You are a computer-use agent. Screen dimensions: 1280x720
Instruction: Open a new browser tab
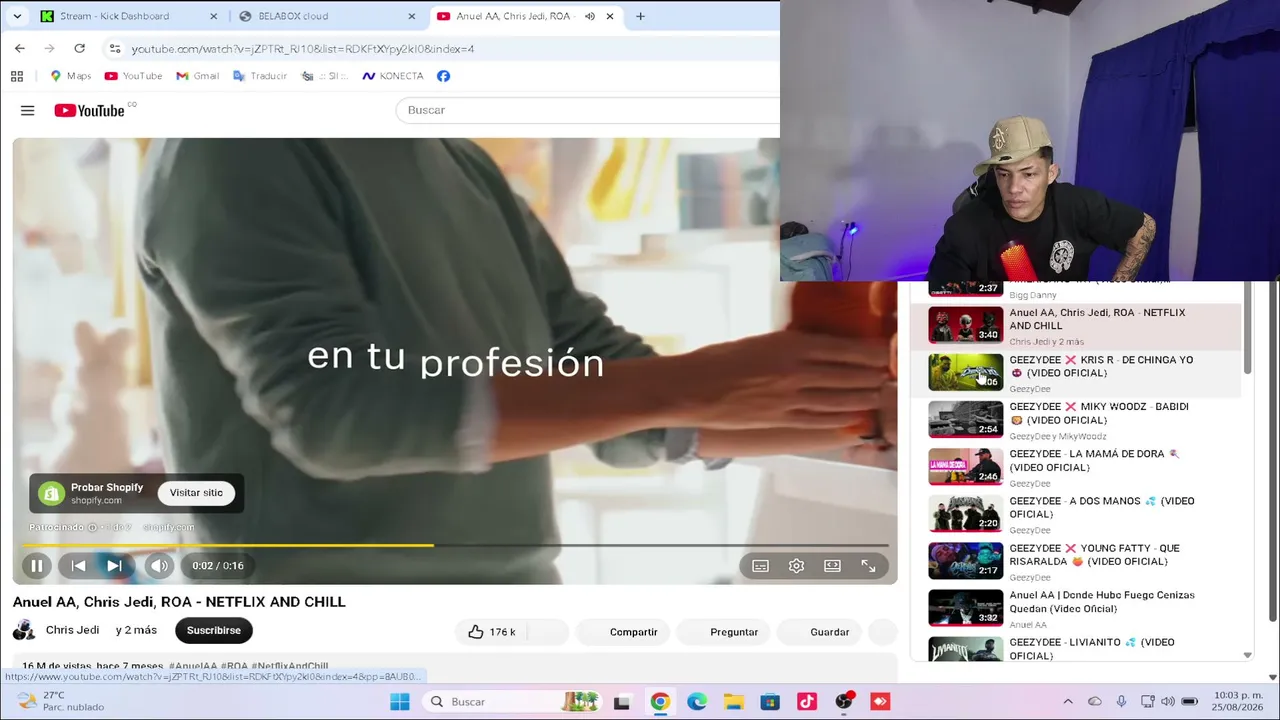click(x=640, y=16)
